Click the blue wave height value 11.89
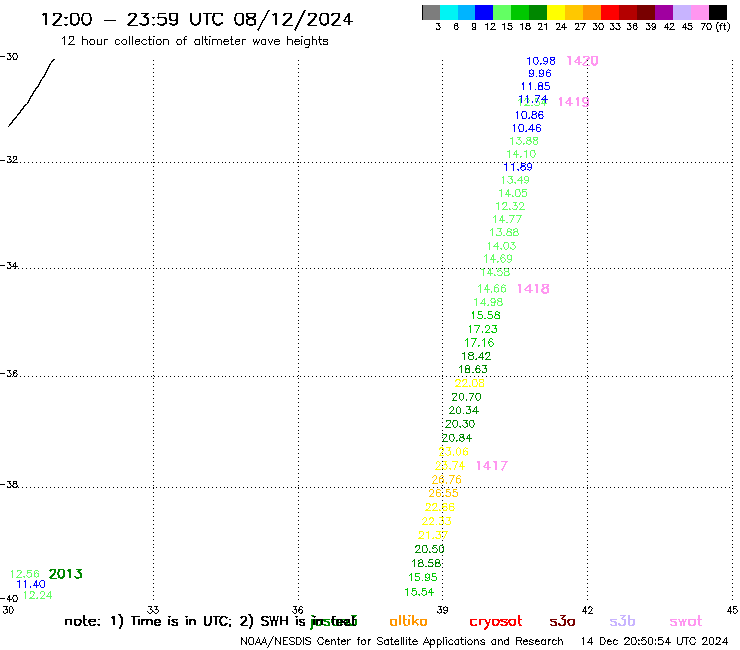The image size is (740, 650). click(x=518, y=167)
